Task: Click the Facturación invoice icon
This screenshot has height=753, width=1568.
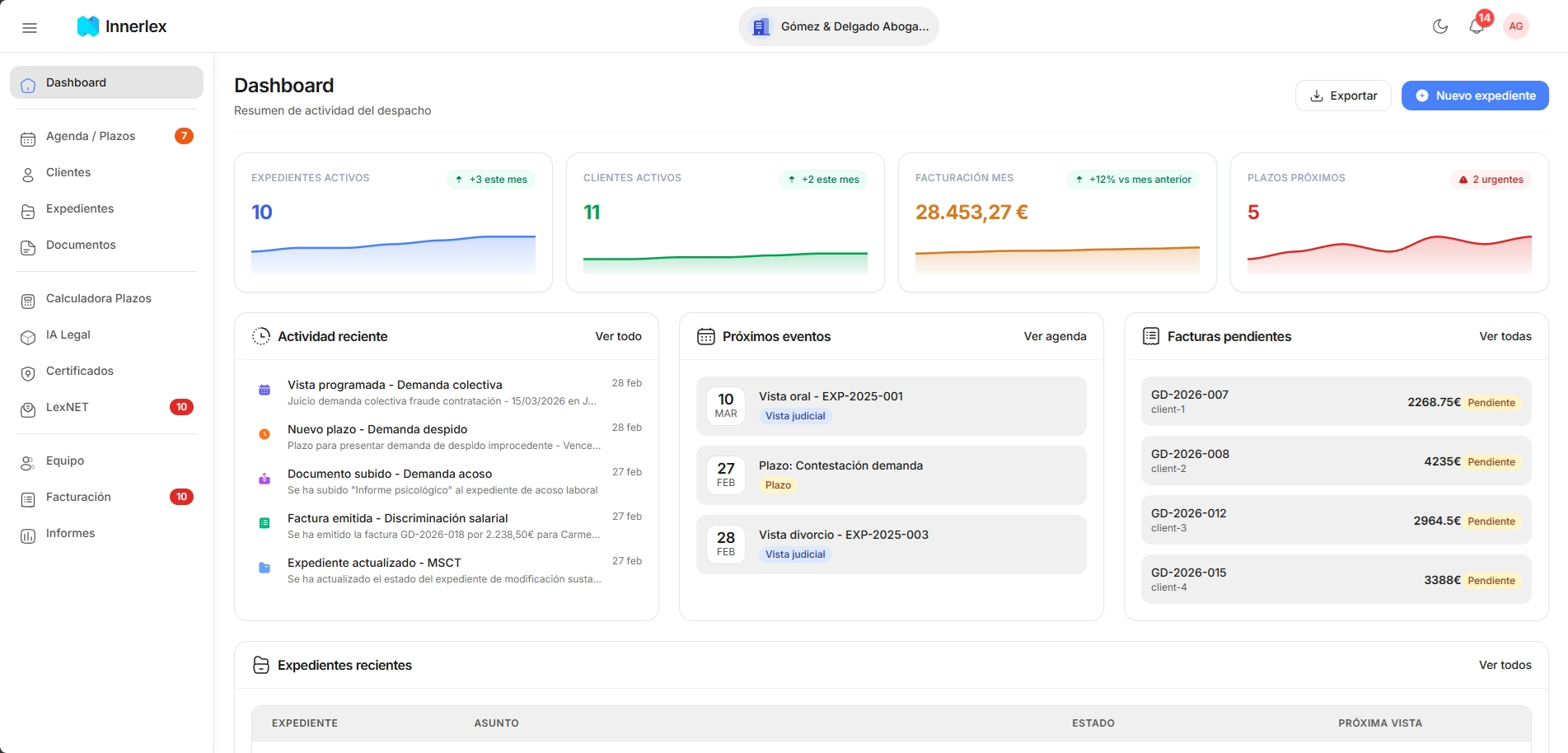Action: click(x=28, y=499)
